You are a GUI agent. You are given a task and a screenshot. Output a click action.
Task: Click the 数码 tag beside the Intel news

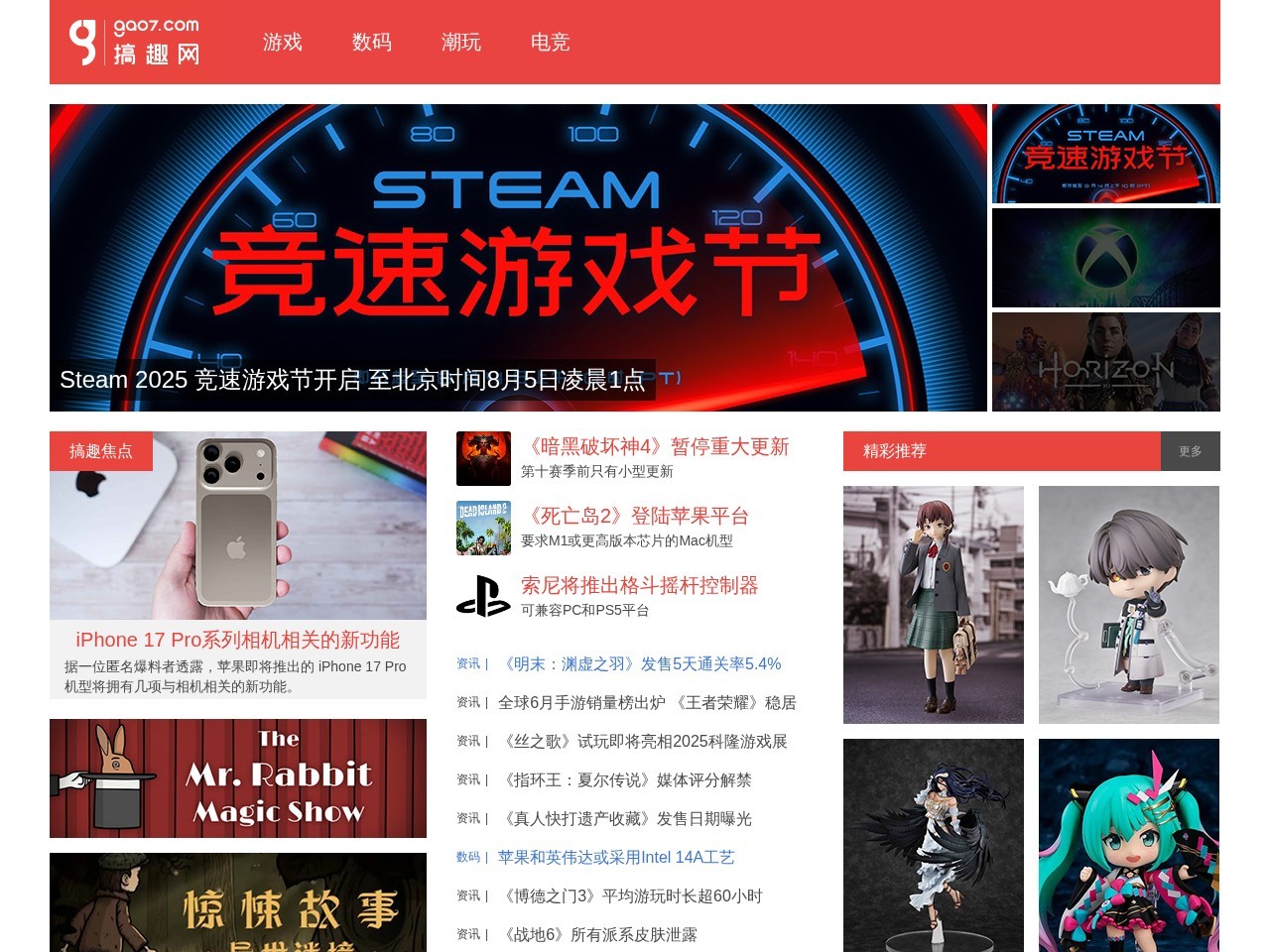(x=467, y=857)
